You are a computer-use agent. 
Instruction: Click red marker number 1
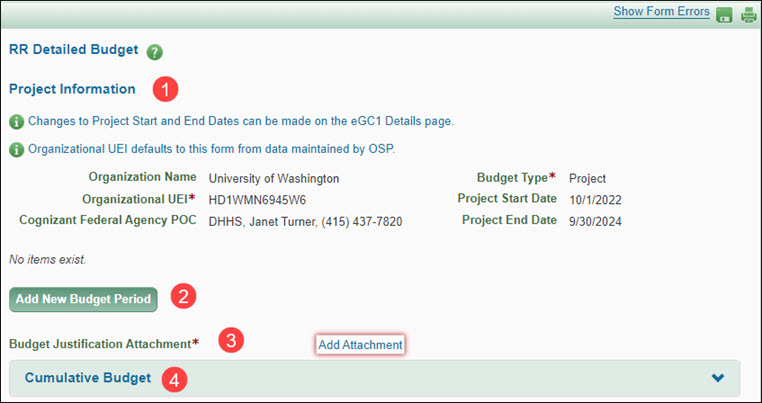[165, 89]
